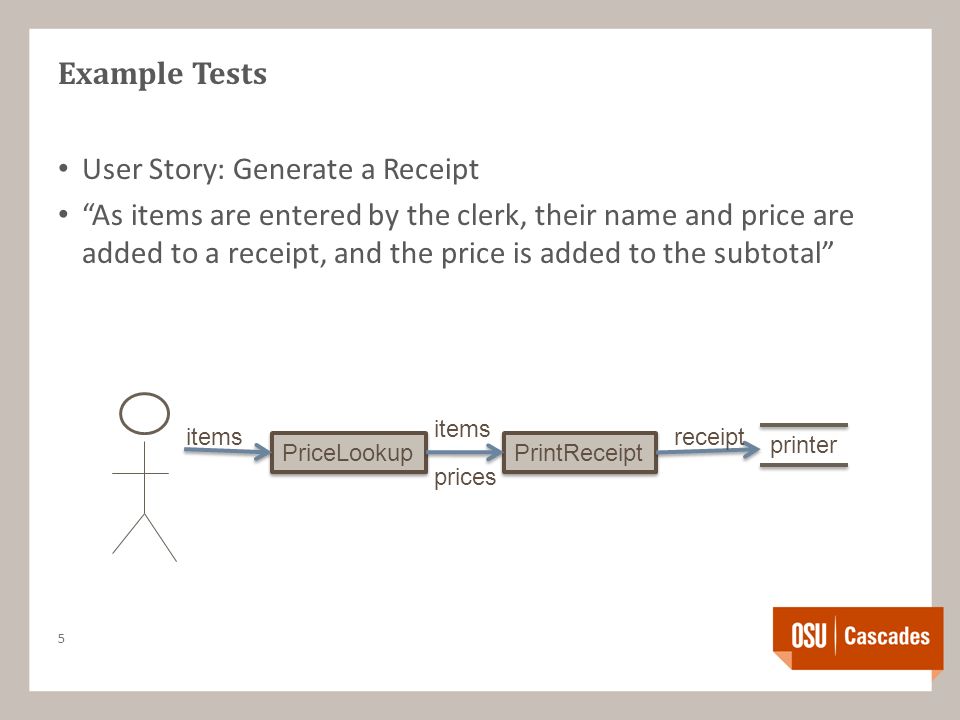The image size is (960, 720).
Task: Click the stick figure actor's head
Action: 144,414
